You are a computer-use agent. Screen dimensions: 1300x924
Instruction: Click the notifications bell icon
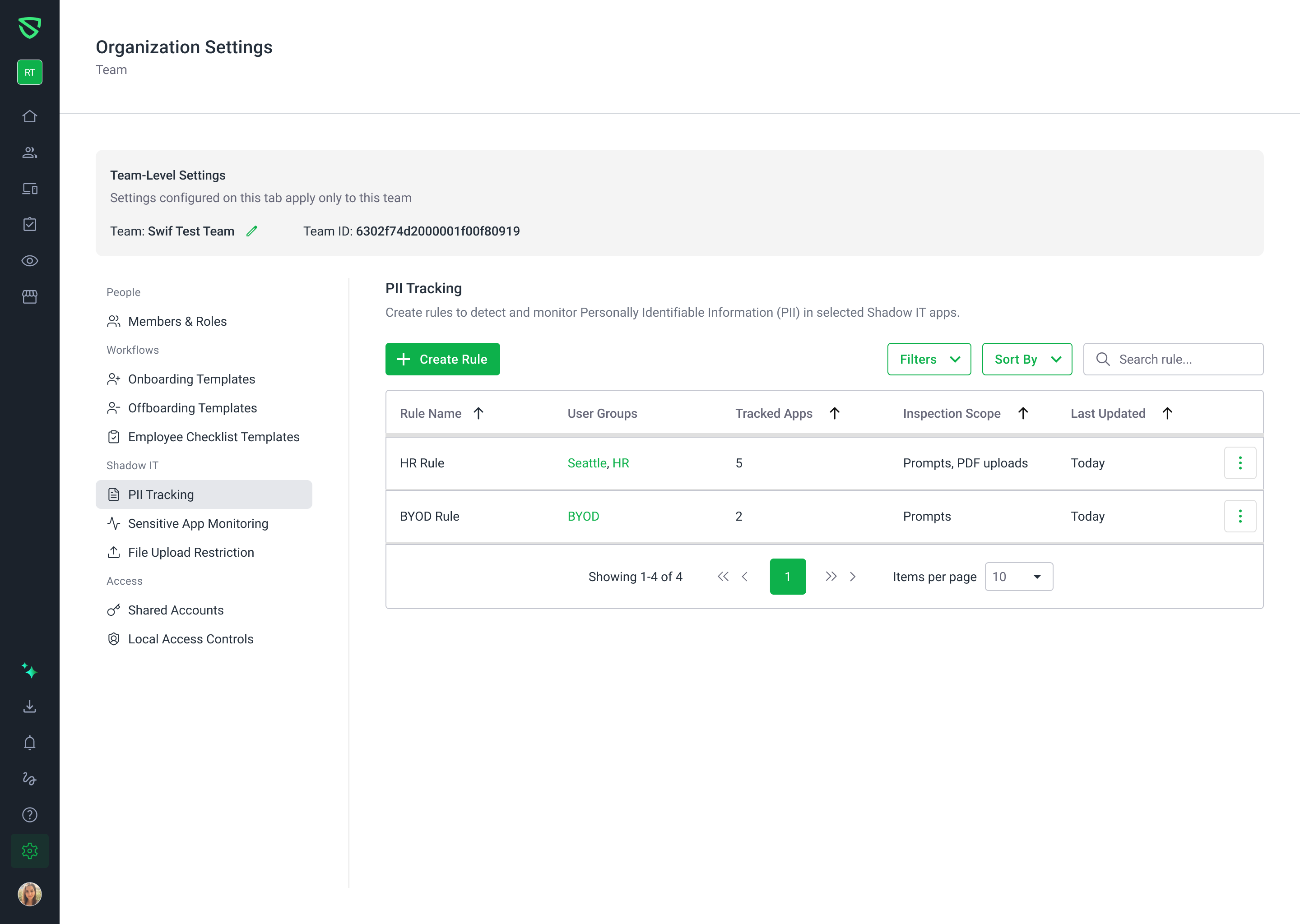click(x=30, y=743)
